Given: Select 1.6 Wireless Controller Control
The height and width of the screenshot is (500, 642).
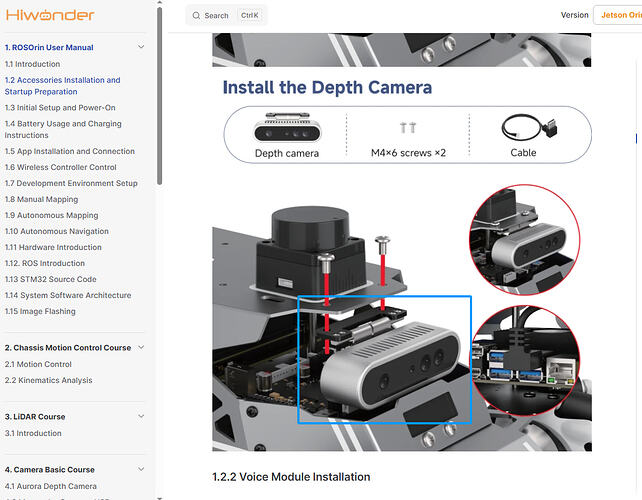Looking at the screenshot, I should (61, 167).
